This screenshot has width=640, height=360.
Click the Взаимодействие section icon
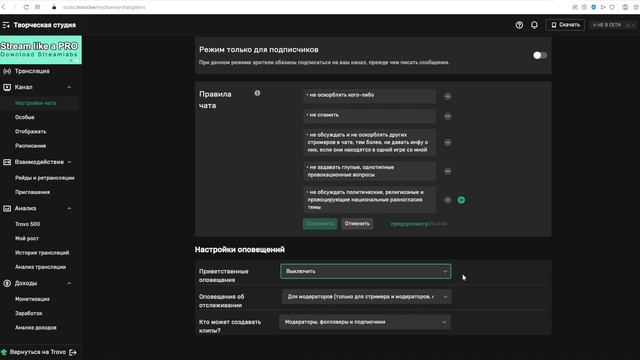(7, 162)
